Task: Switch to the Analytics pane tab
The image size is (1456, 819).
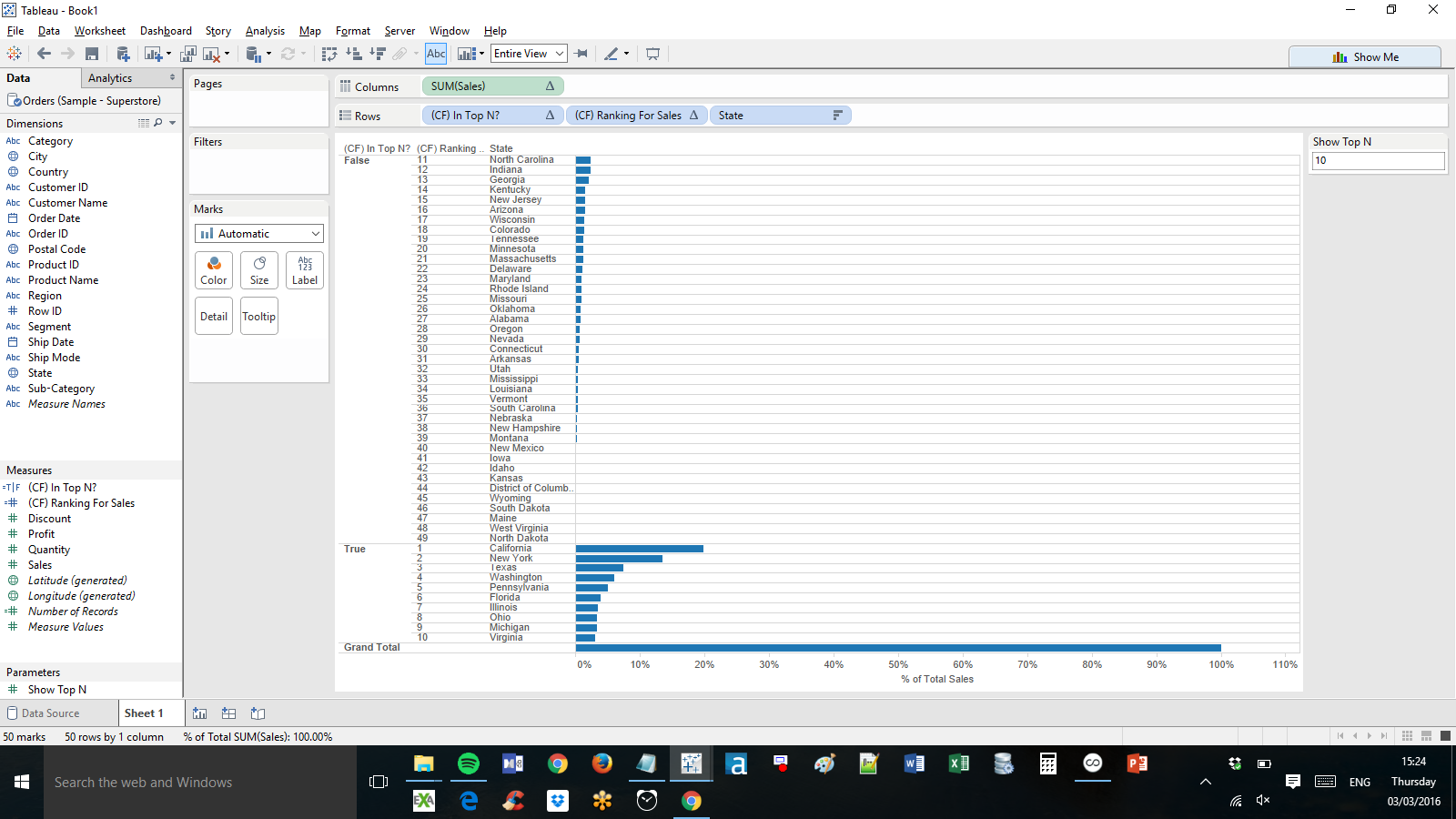Action: (x=110, y=78)
